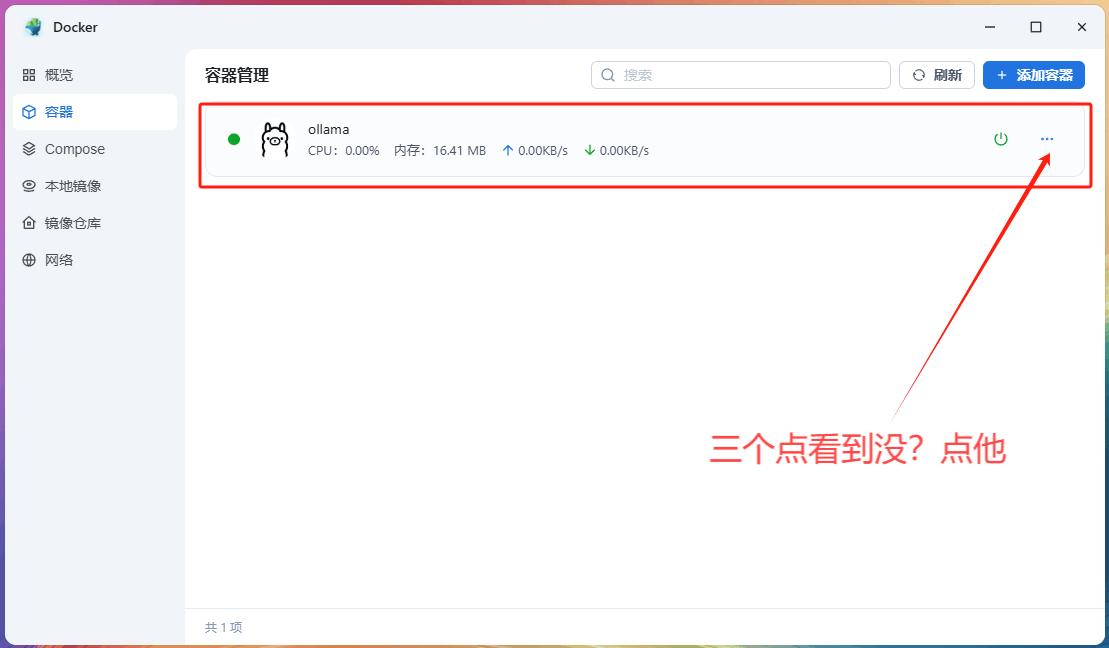Click the download speed arrow indicator

click(589, 150)
